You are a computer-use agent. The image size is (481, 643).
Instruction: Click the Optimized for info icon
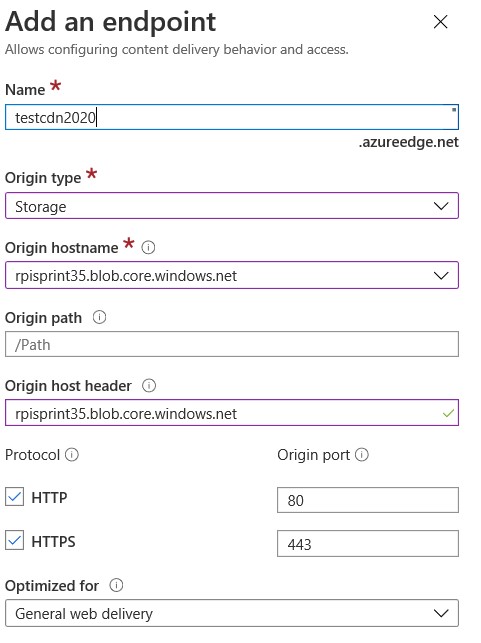tap(116, 585)
